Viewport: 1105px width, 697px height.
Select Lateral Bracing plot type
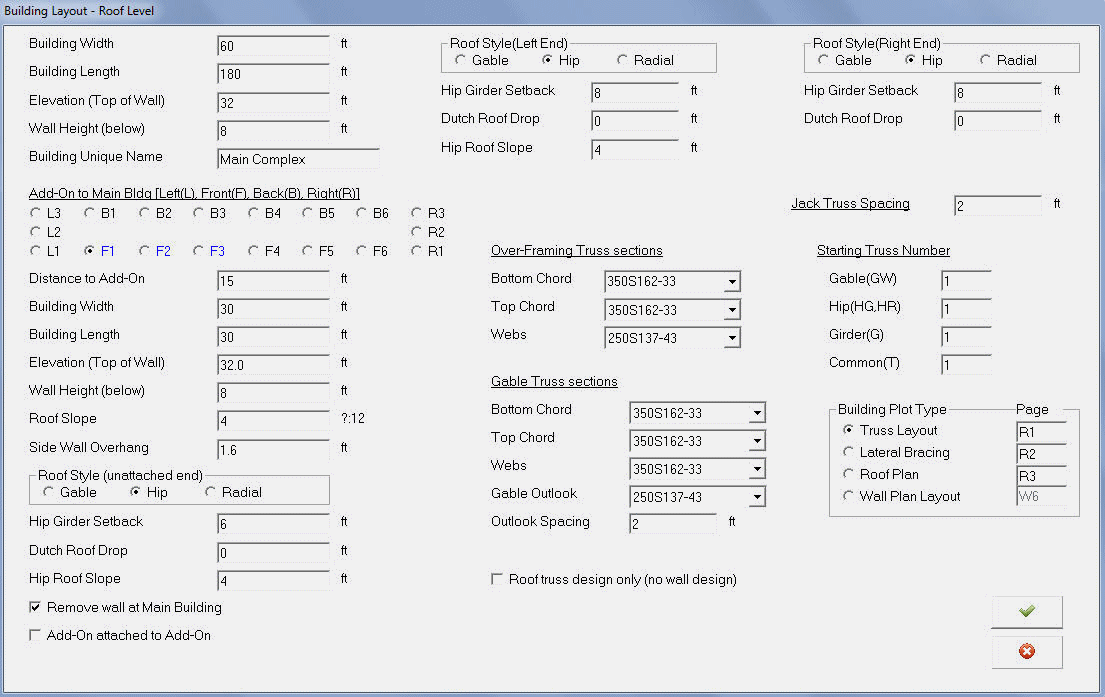[849, 452]
